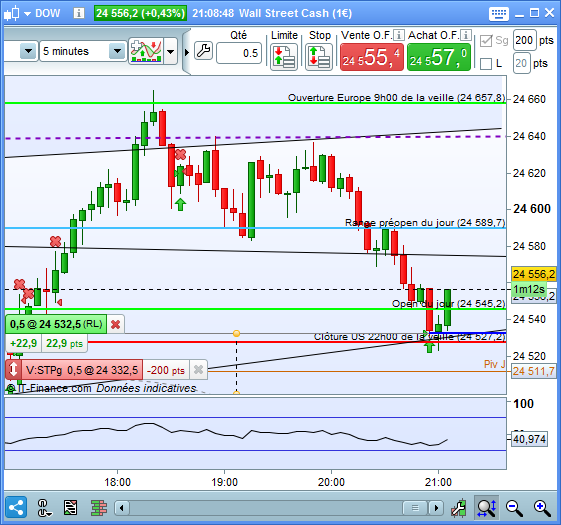This screenshot has height=525, width=561.
Task: Click the -200 pts stop distance label
Action: click(166, 370)
